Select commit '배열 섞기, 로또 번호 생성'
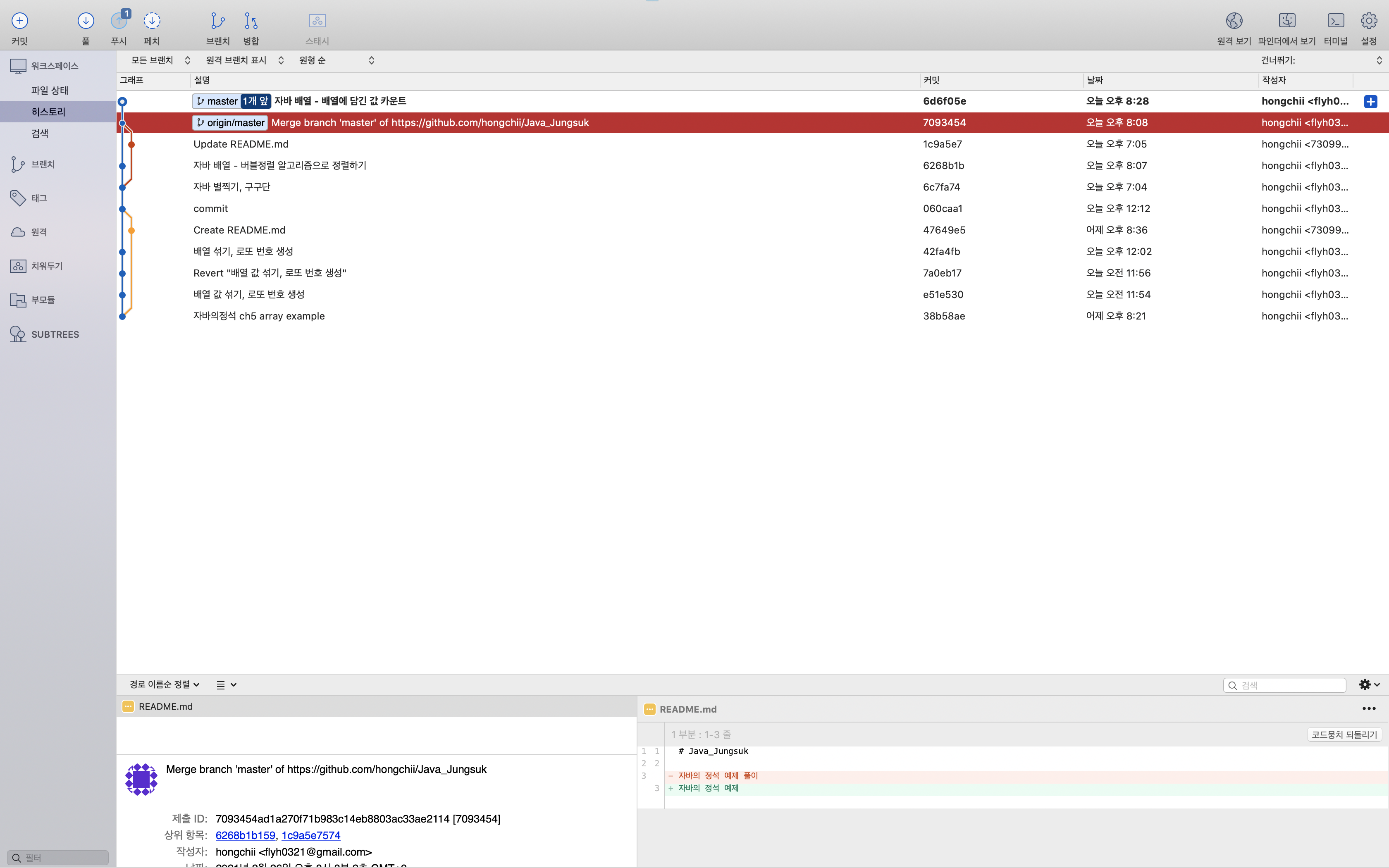 (752, 251)
